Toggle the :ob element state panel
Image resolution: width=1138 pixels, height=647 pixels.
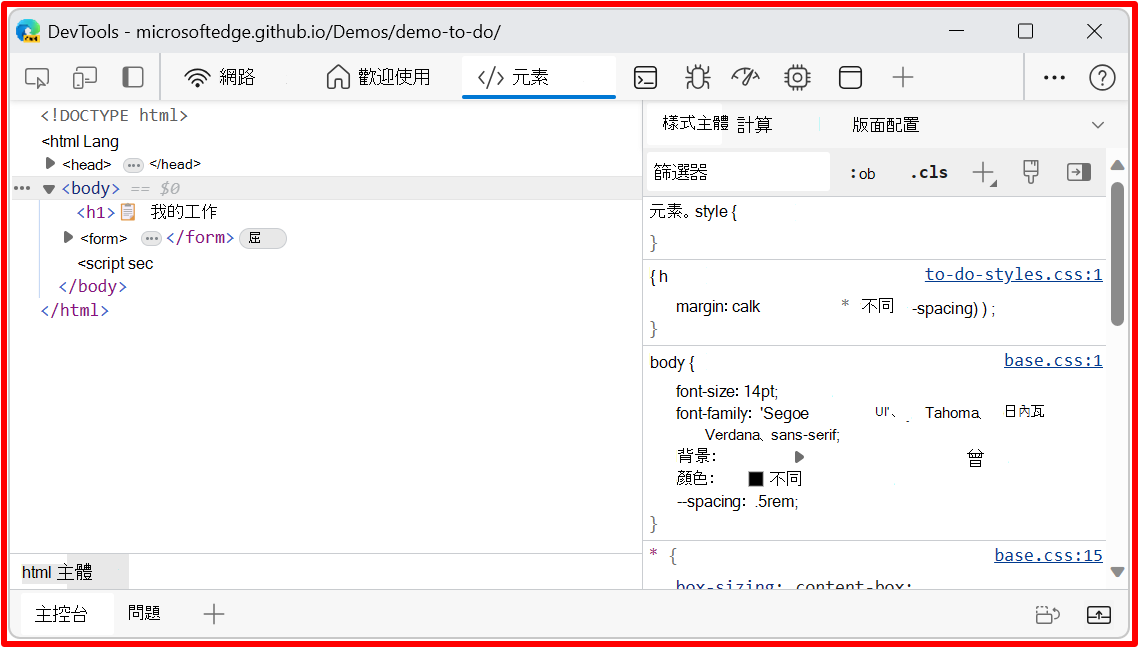point(862,172)
